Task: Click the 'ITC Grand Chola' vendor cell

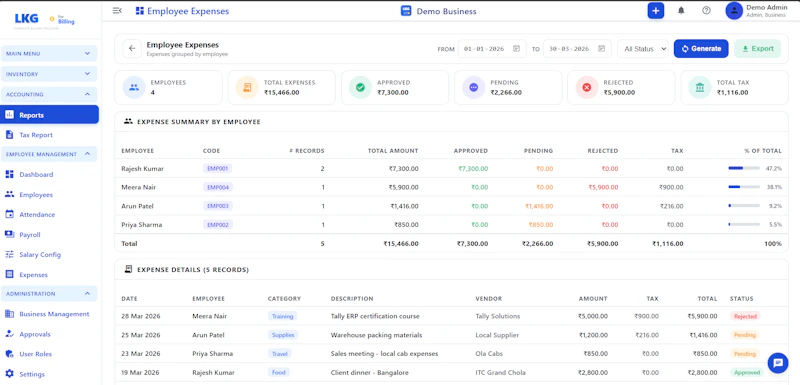Action: pos(500,372)
